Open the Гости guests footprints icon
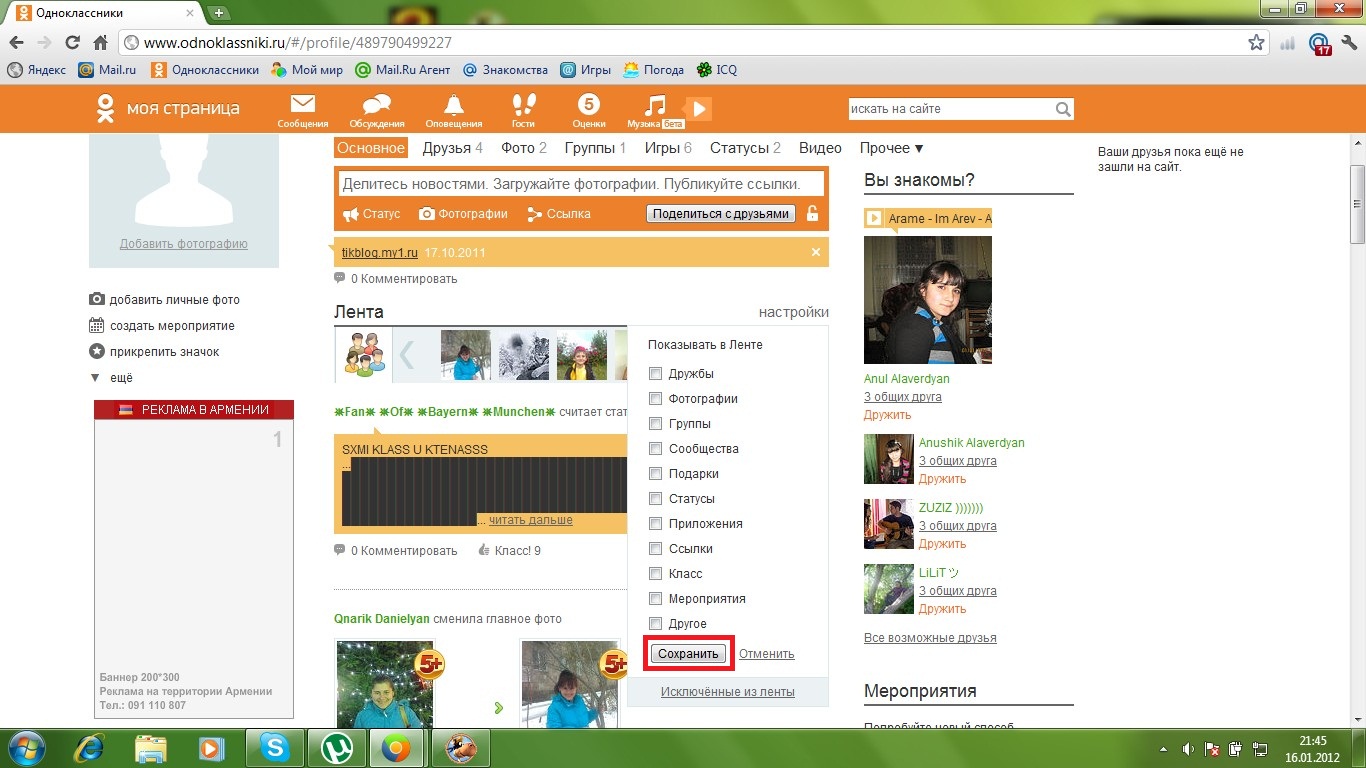The height and width of the screenshot is (768, 1366). pyautogui.click(x=523, y=110)
